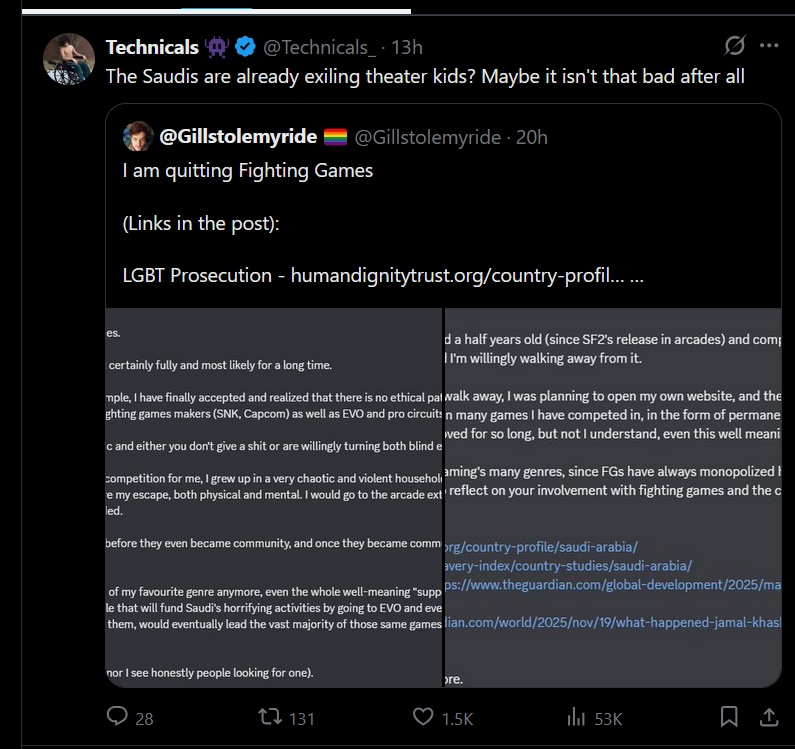795x749 pixels.
Task: Expand the right screenshot image attachment
Action: pyautogui.click(x=613, y=497)
